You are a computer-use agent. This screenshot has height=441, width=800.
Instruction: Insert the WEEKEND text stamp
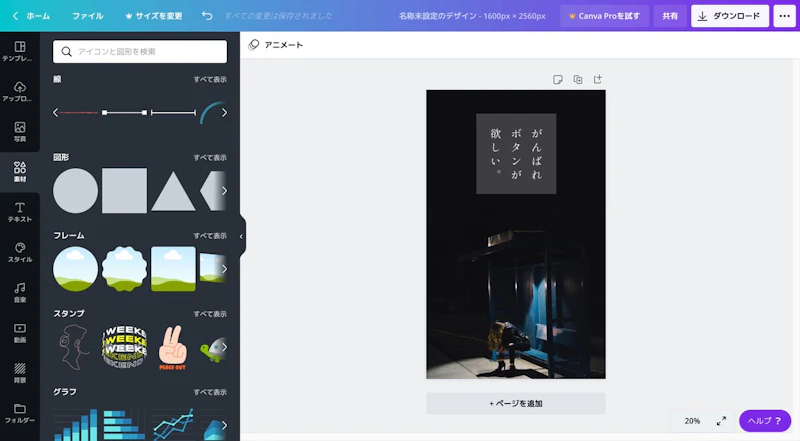click(124, 347)
